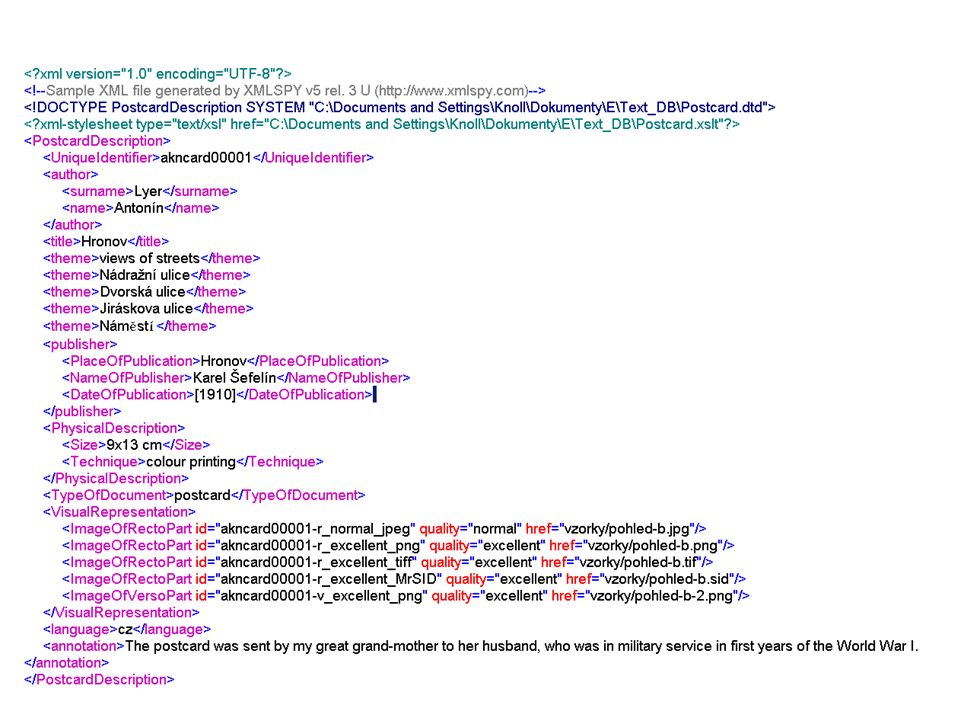Select the name value Antonín
Screen dimensions: 960x720
pos(139,208)
